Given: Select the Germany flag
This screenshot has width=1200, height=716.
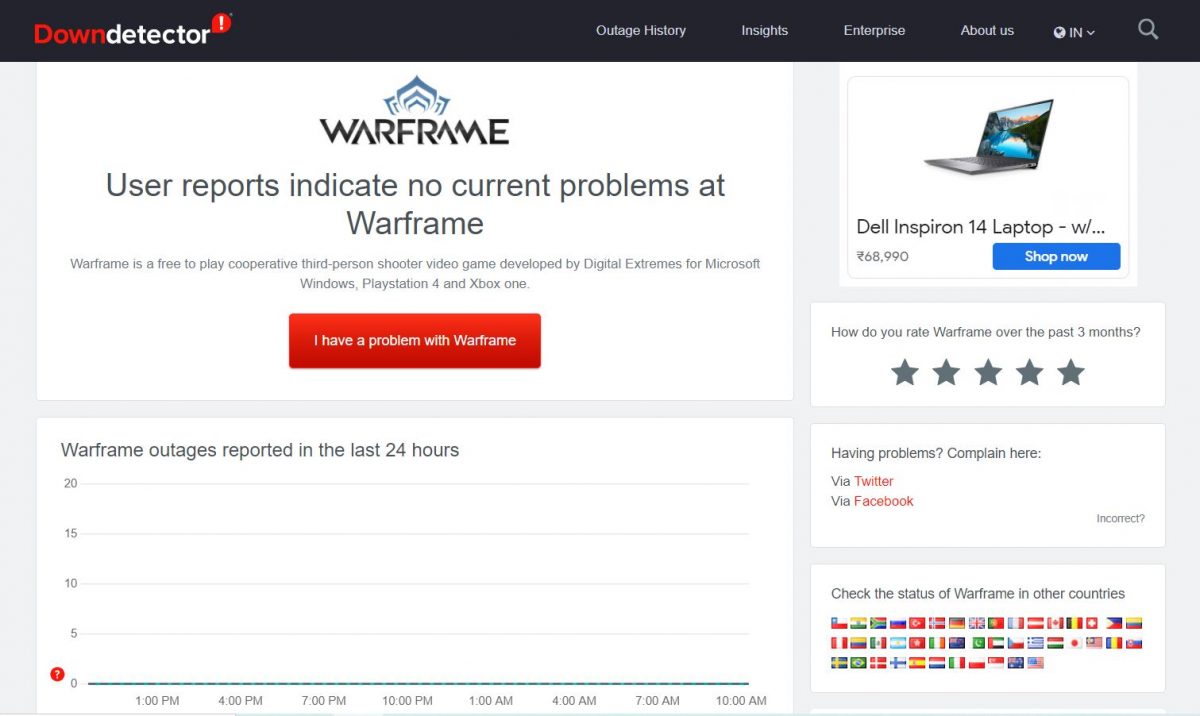Looking at the screenshot, I should pyautogui.click(x=957, y=623).
